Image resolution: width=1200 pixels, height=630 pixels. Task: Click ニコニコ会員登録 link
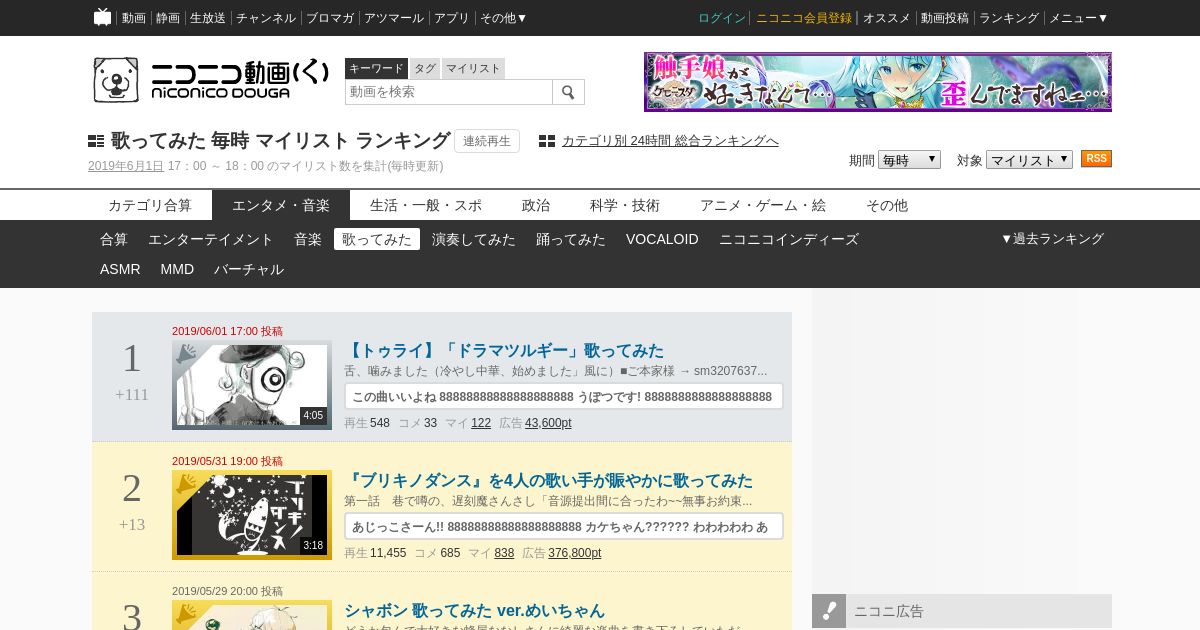tap(804, 18)
